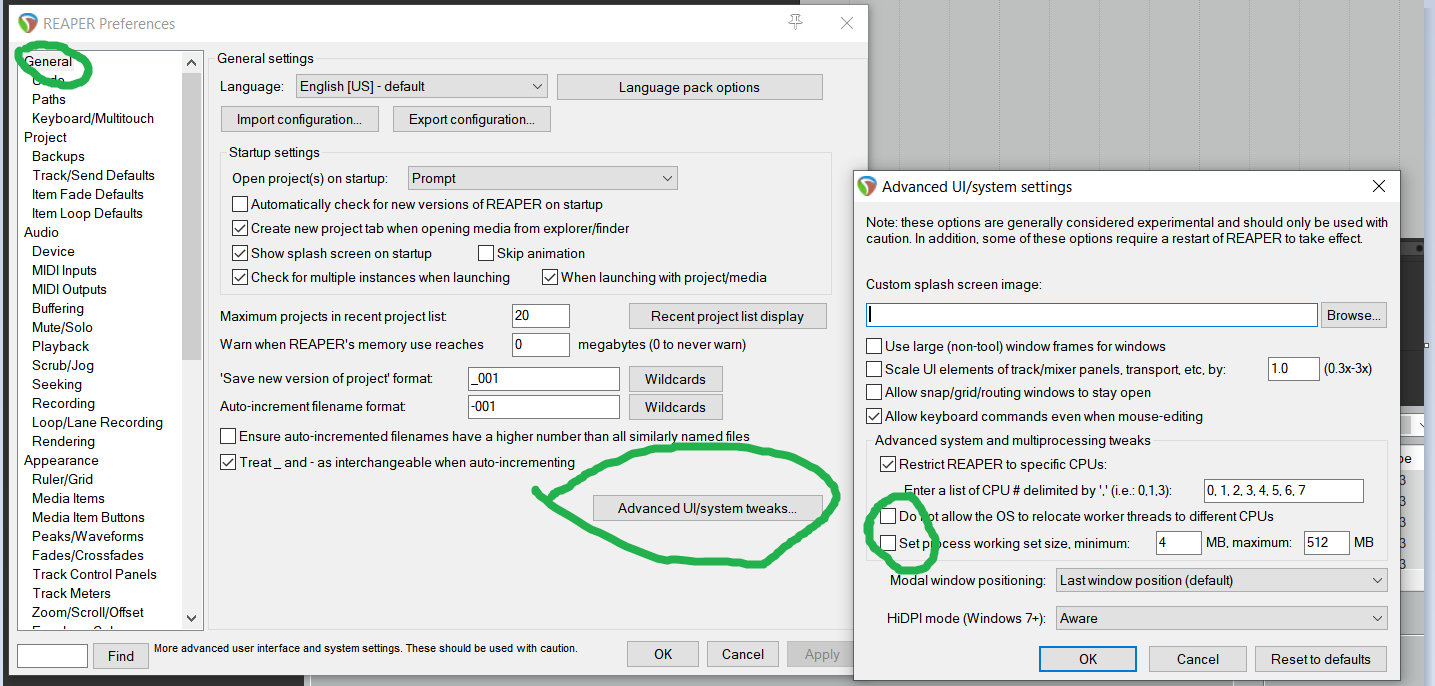Open Buffering preferences page
1435x686 pixels.
tap(58, 308)
